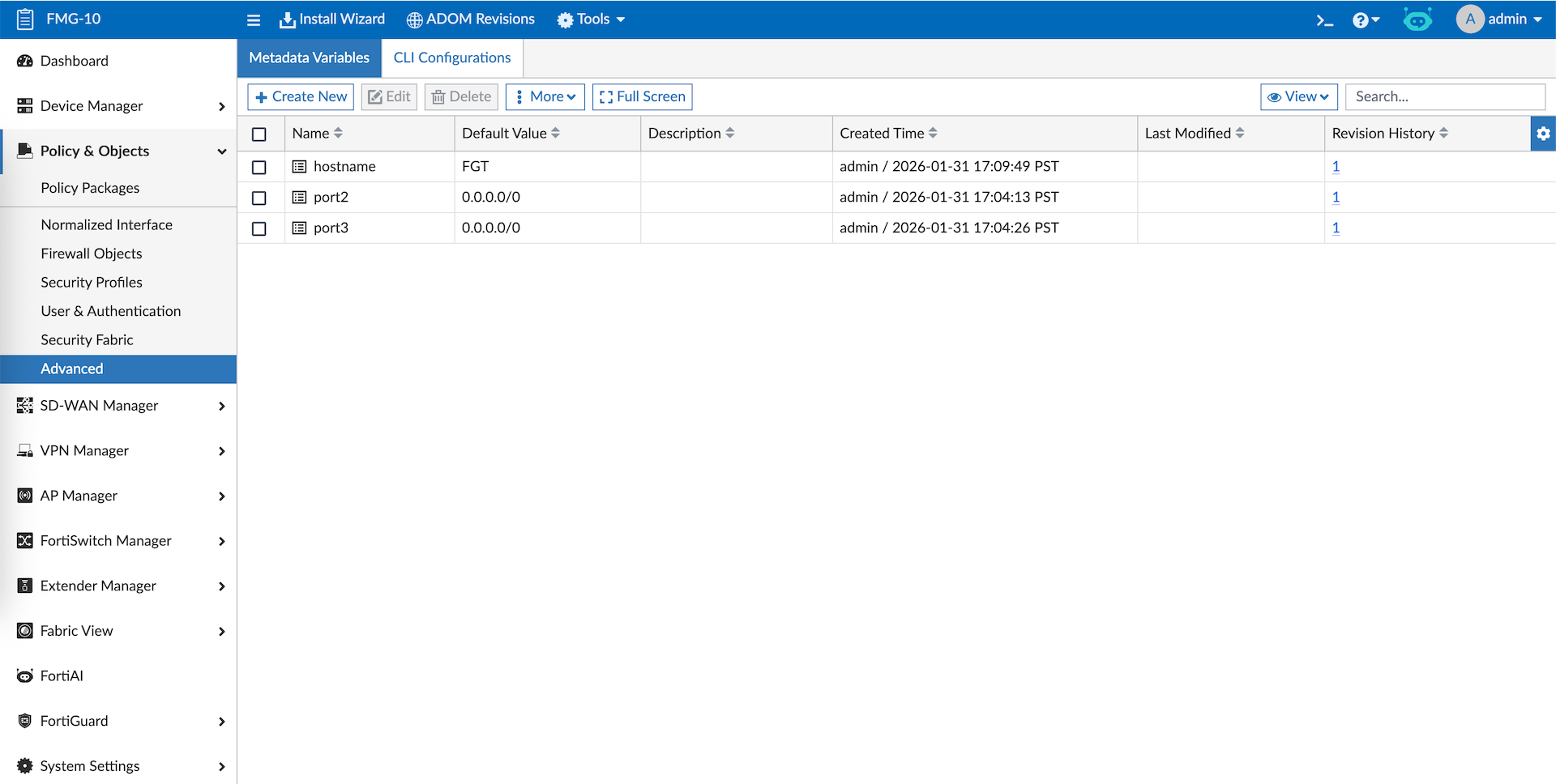Open column settings gear icon
The height and width of the screenshot is (784, 1556).
[x=1543, y=134]
